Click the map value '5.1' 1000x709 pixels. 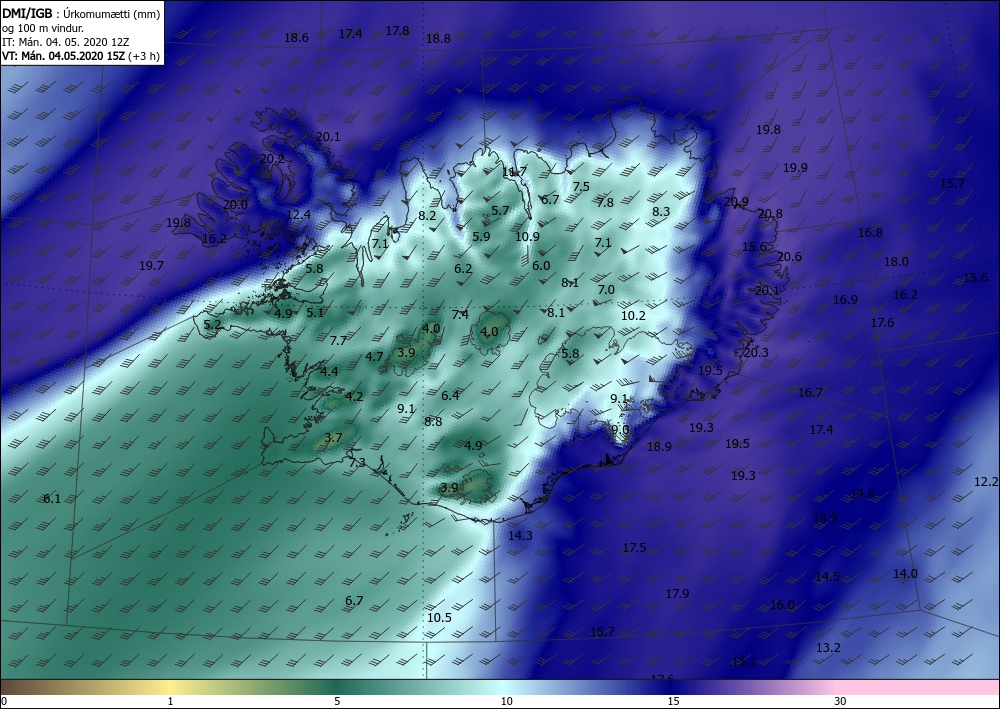coord(315,312)
